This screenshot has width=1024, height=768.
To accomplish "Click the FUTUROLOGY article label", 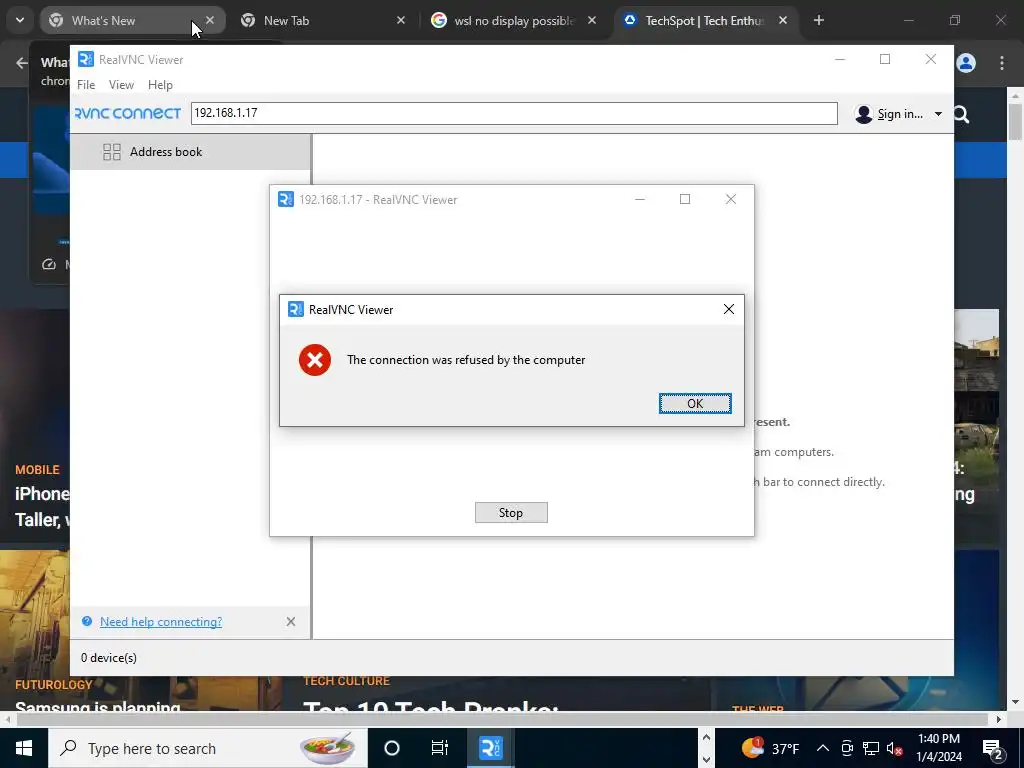I will pos(54,684).
